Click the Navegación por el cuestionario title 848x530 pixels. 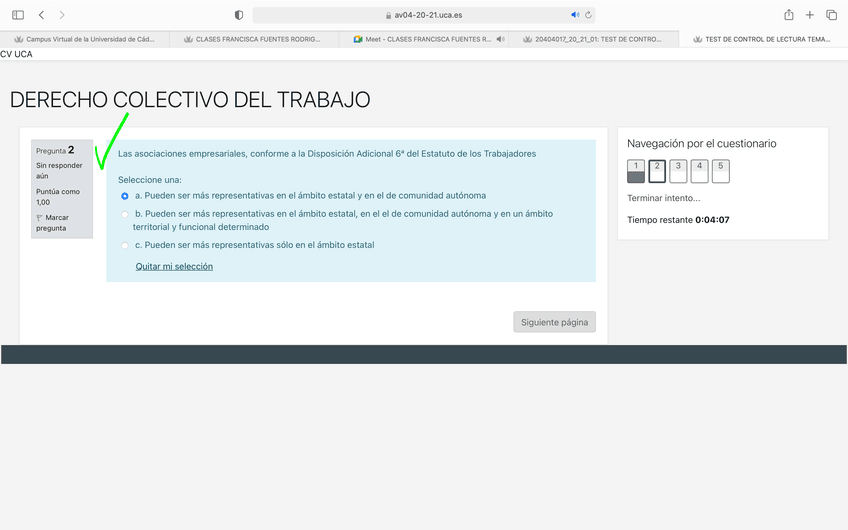[x=701, y=143]
